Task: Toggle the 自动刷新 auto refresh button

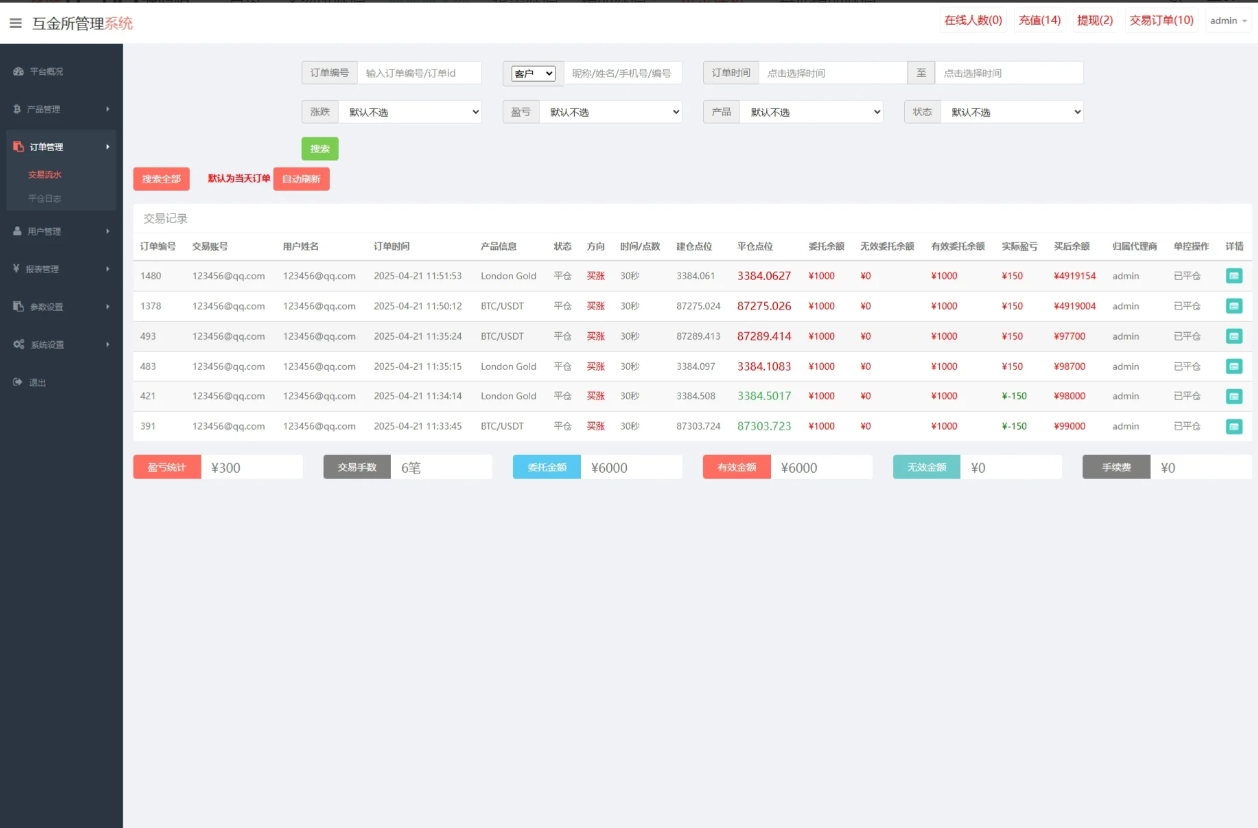Action: pyautogui.click(x=301, y=179)
